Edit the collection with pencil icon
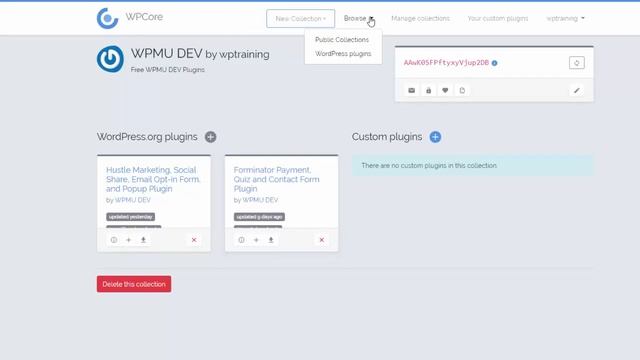 pyautogui.click(x=576, y=90)
